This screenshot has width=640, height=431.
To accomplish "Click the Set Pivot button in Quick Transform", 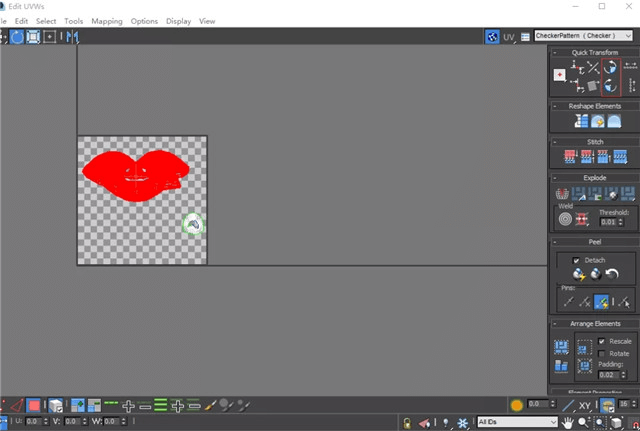I will pyautogui.click(x=560, y=75).
